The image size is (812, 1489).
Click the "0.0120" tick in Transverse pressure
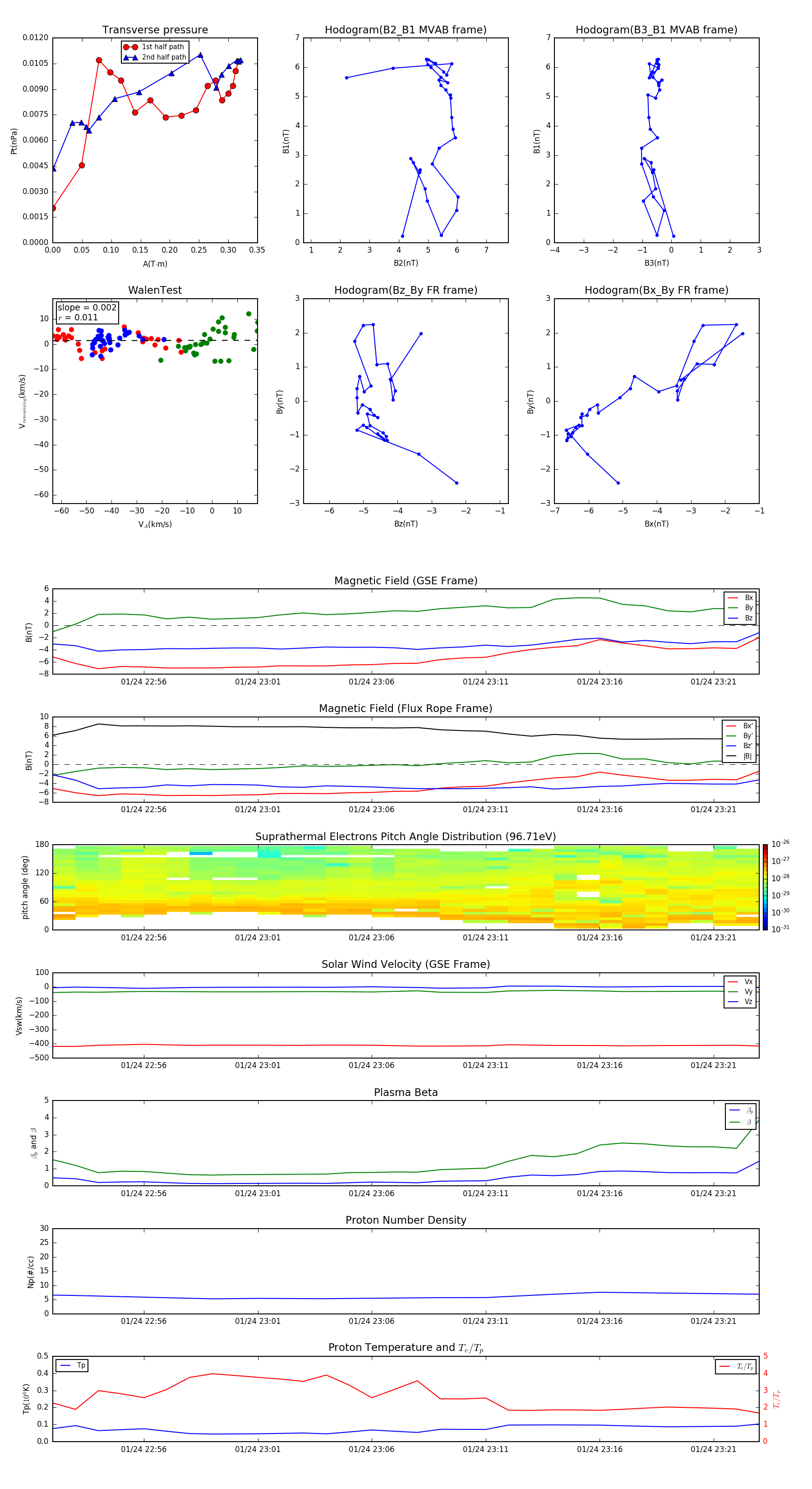(x=35, y=37)
